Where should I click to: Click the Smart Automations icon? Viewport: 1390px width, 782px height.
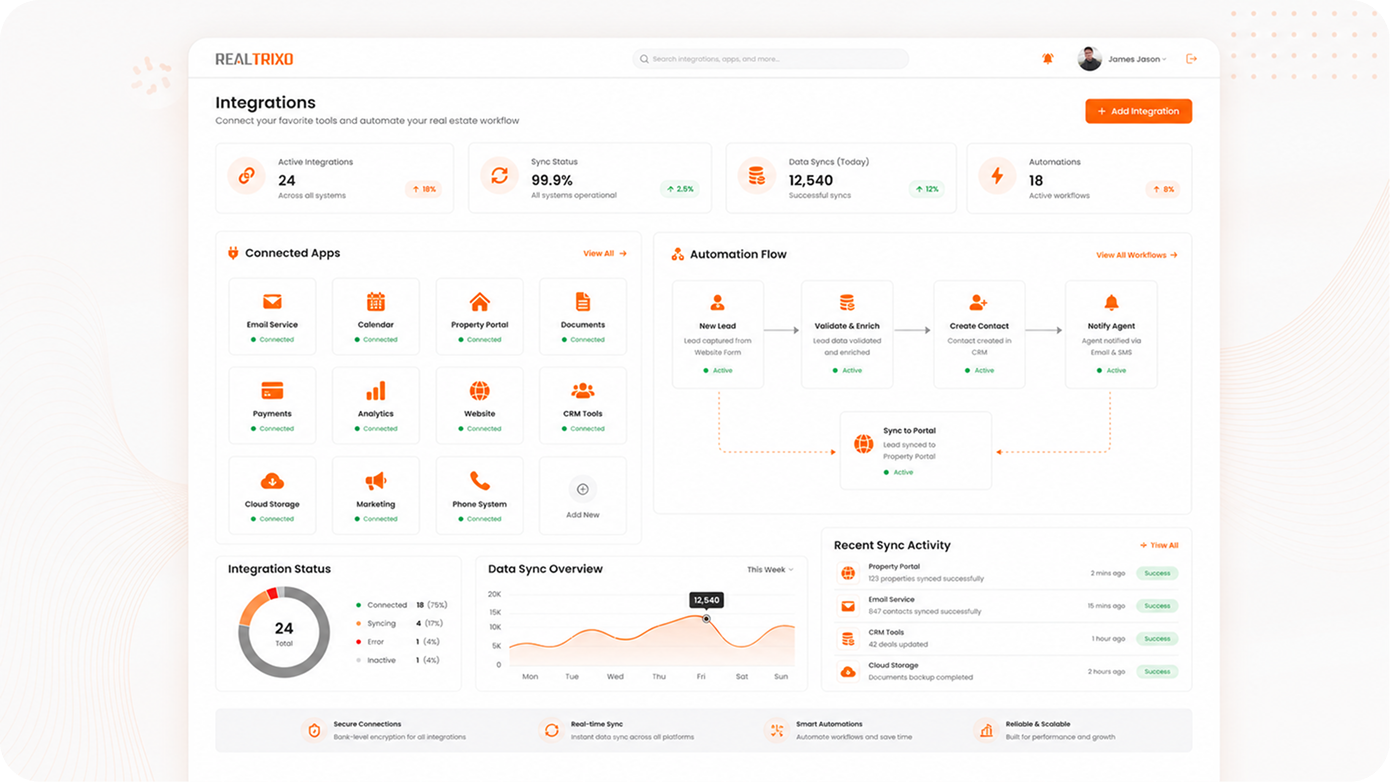[777, 731]
